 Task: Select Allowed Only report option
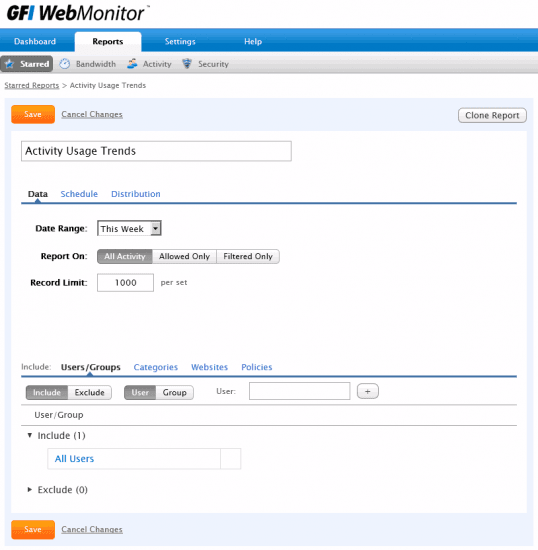point(184,256)
